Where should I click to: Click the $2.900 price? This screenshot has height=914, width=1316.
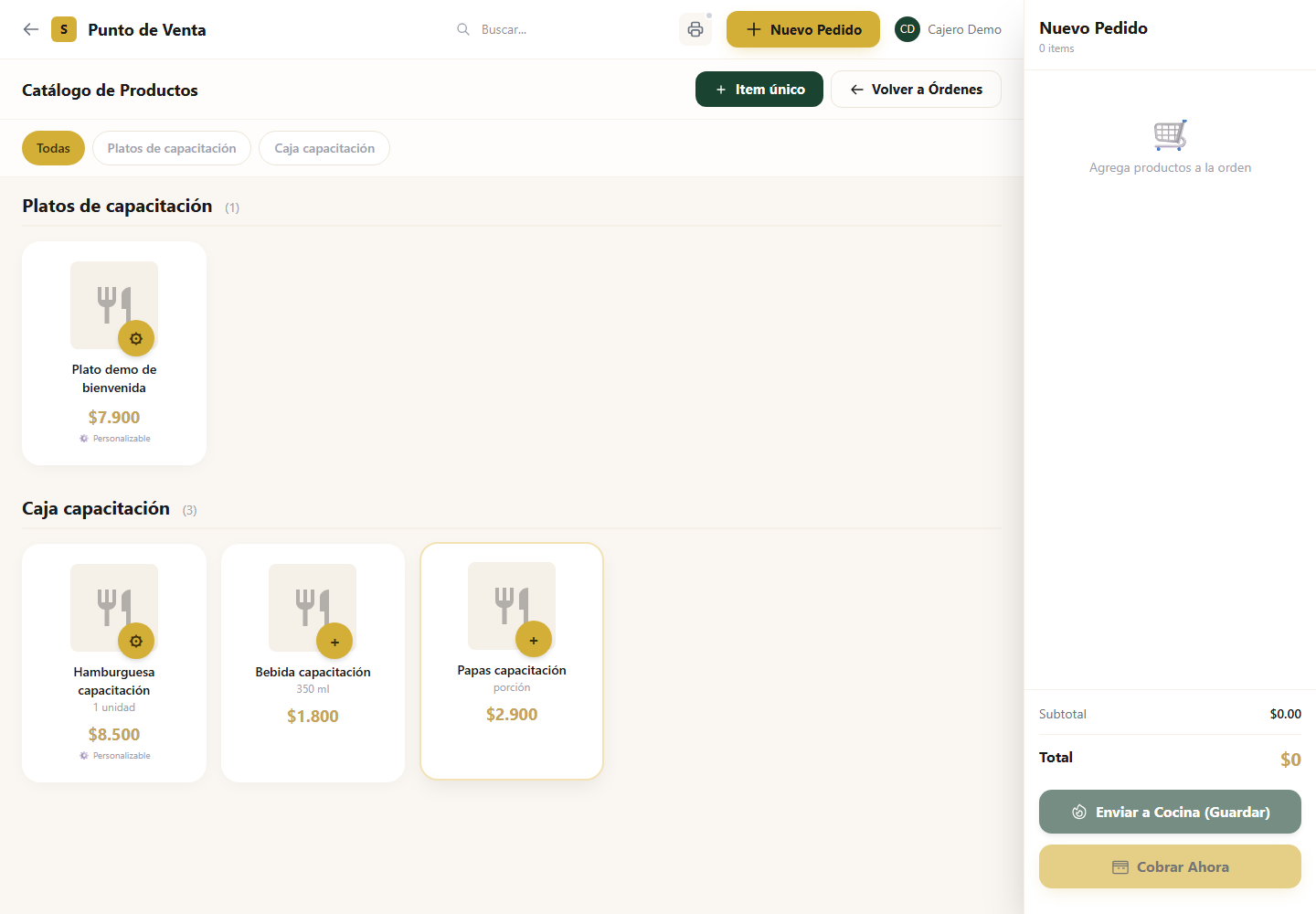(x=512, y=715)
